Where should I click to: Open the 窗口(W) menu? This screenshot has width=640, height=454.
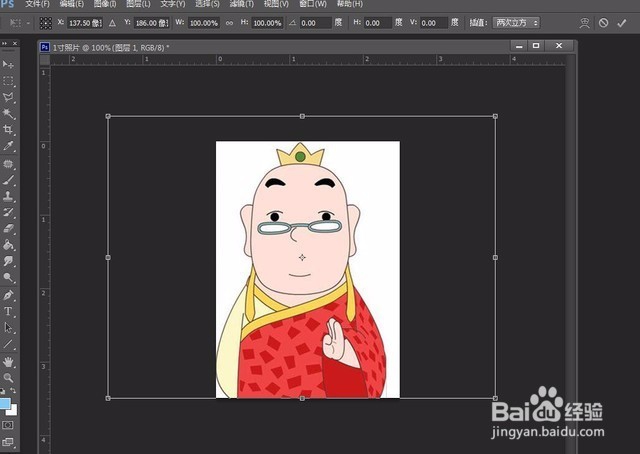pos(313,4)
